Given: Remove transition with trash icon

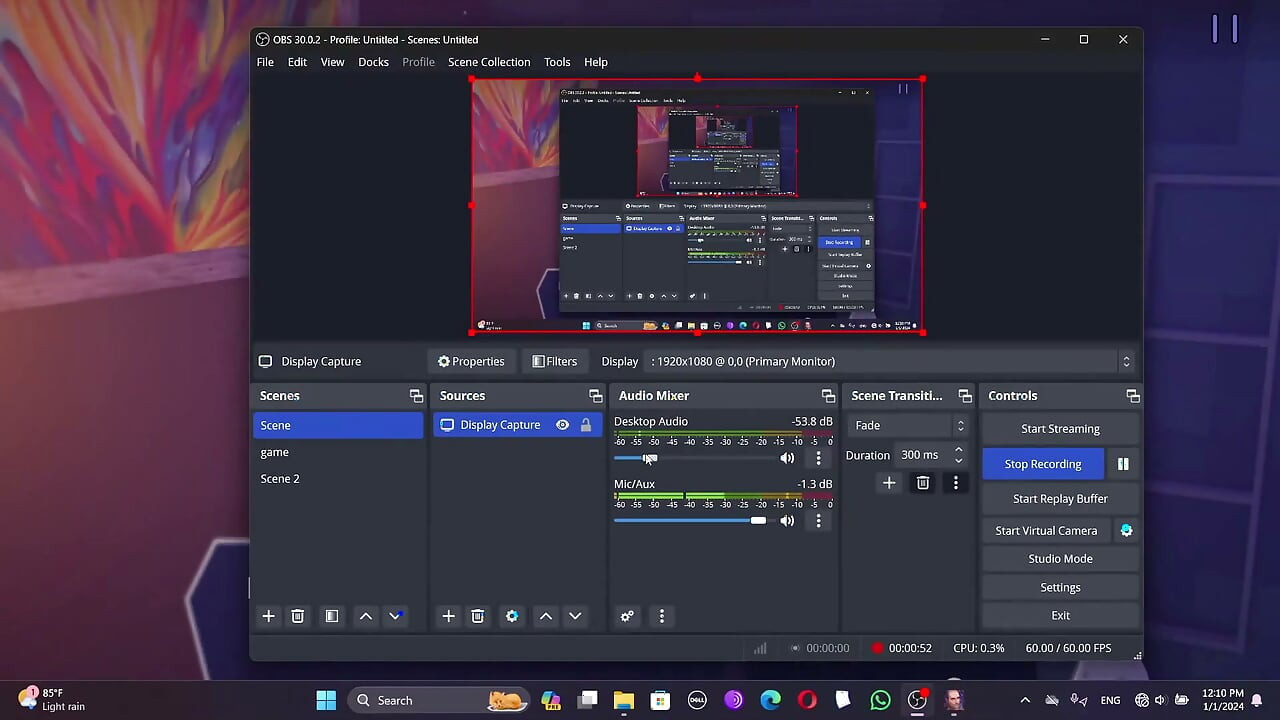Looking at the screenshot, I should 923,483.
